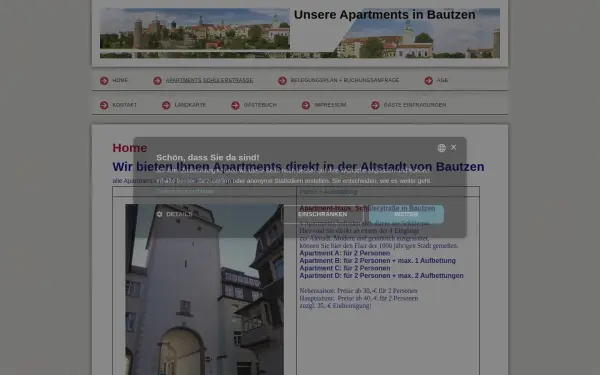This screenshot has width=600, height=375.
Task: Click the 'Wir bieten Ihnen Apartments' headline
Action: tap(298, 167)
